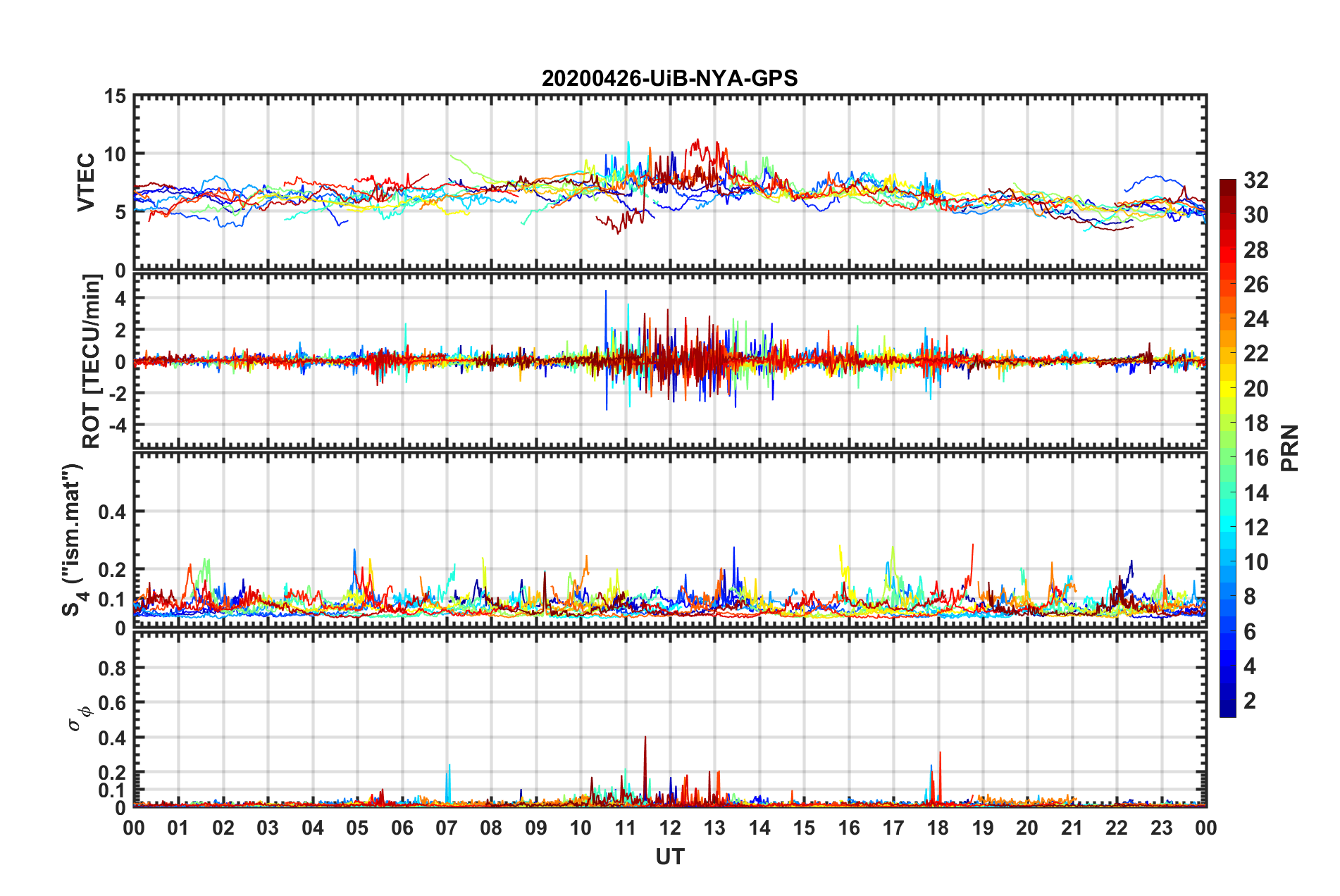Click VTEC y-axis tick label 5
Image resolution: width=1340 pixels, height=896 pixels.
(121, 212)
